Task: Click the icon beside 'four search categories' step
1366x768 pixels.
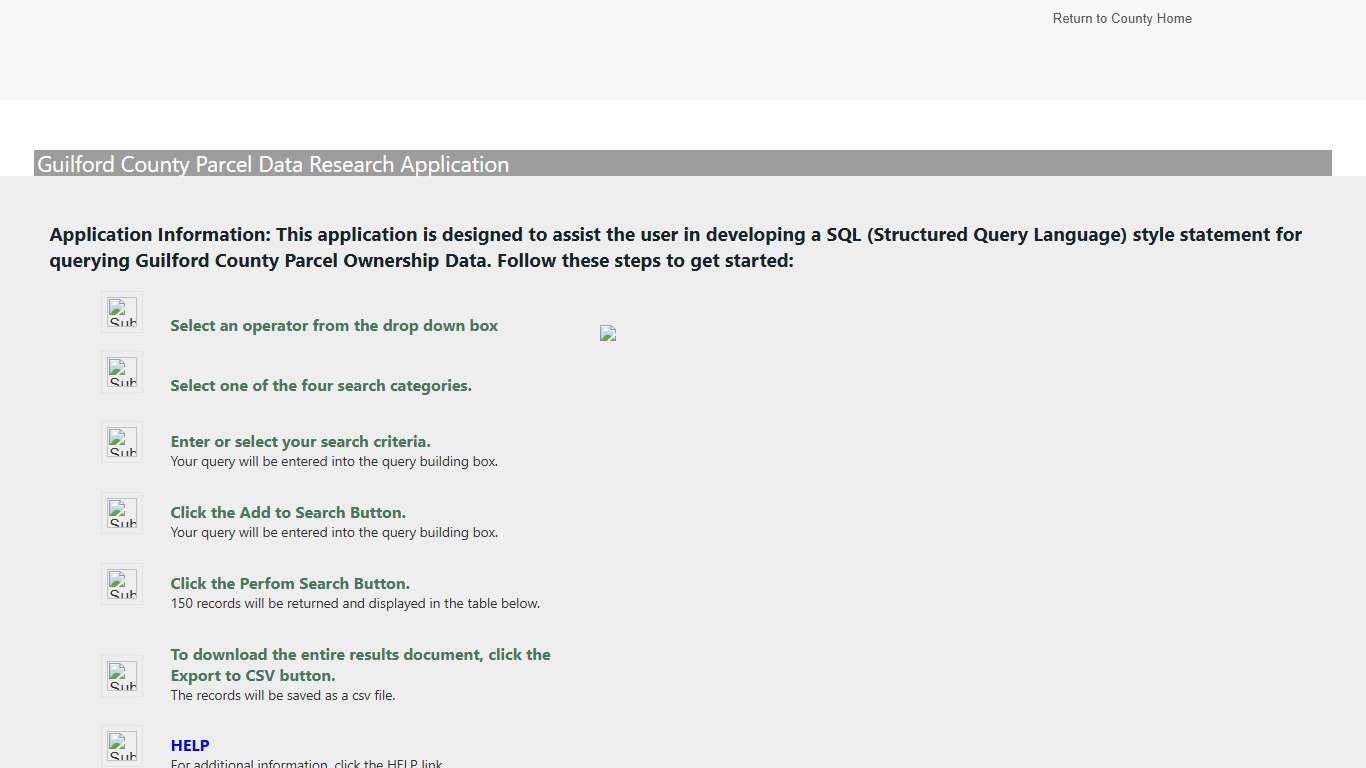Action: 122,372
